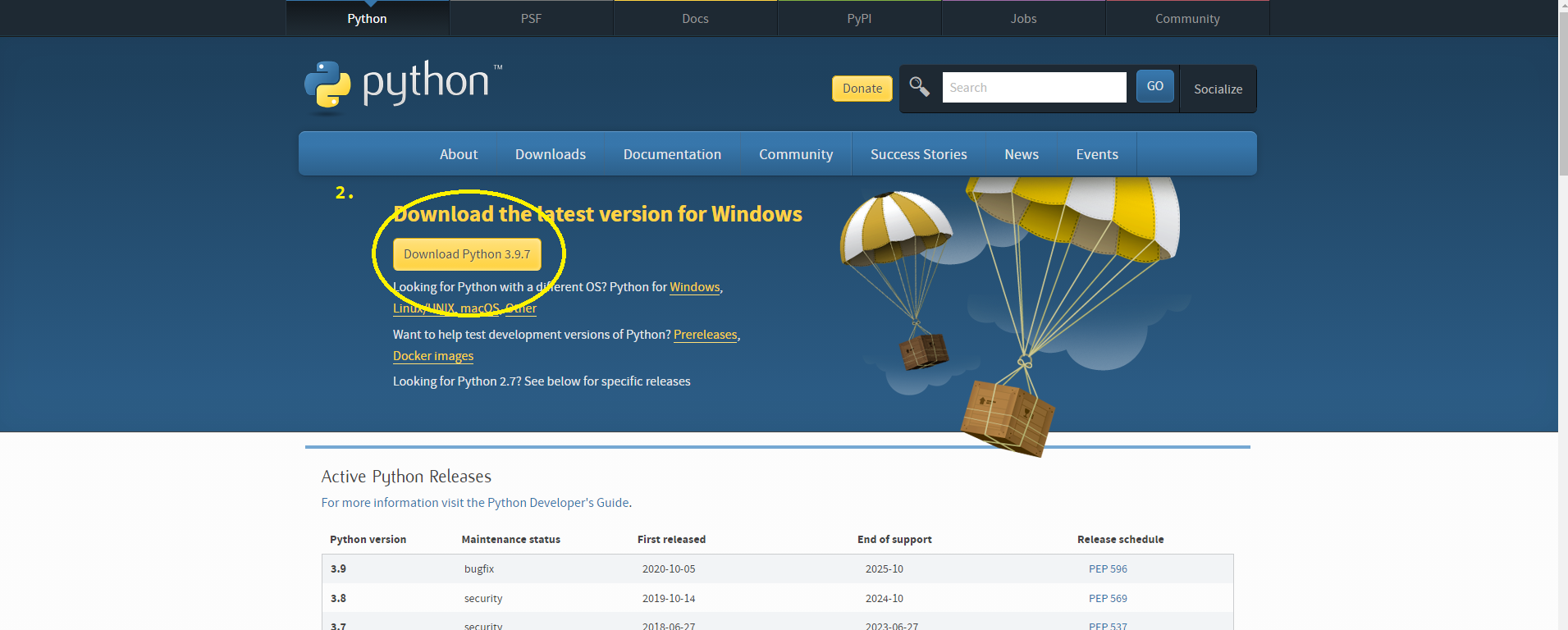Follow the macOS link

(x=479, y=308)
